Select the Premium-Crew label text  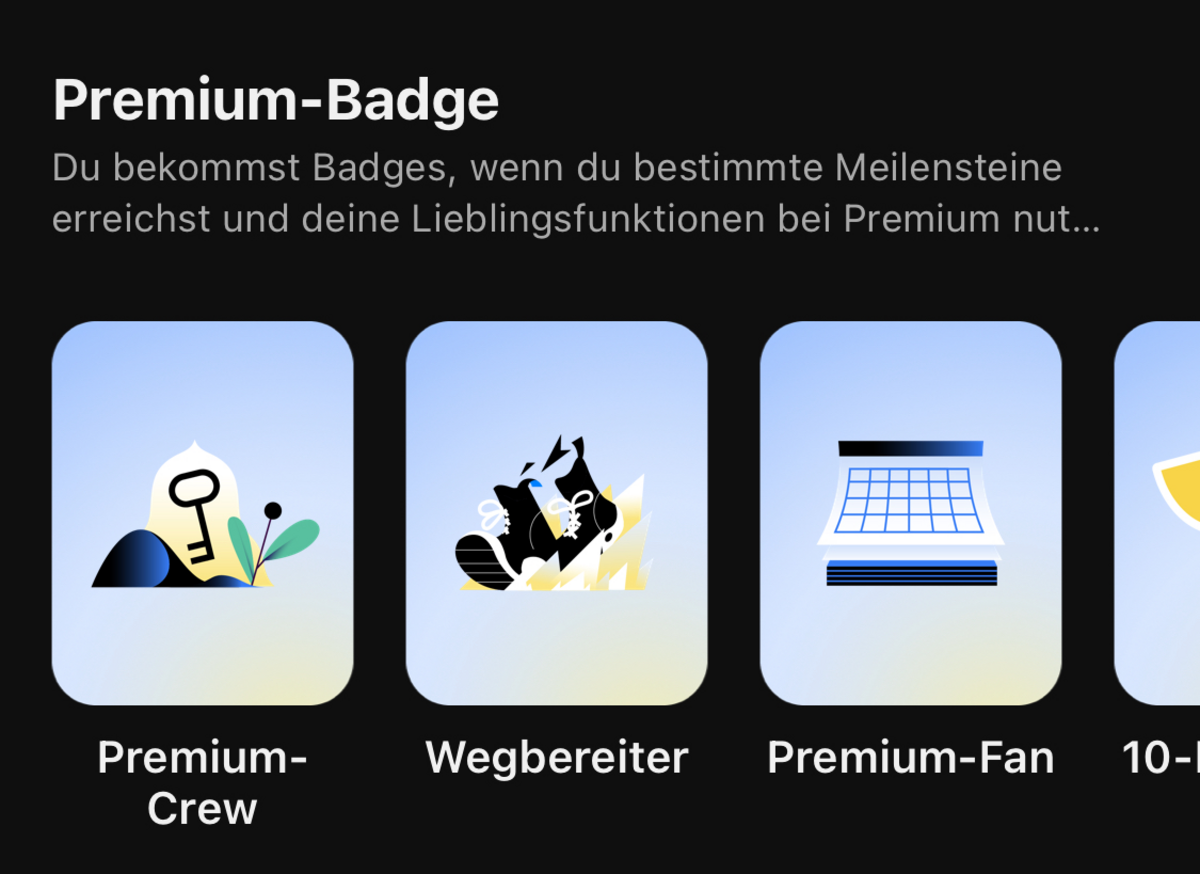coord(202,783)
